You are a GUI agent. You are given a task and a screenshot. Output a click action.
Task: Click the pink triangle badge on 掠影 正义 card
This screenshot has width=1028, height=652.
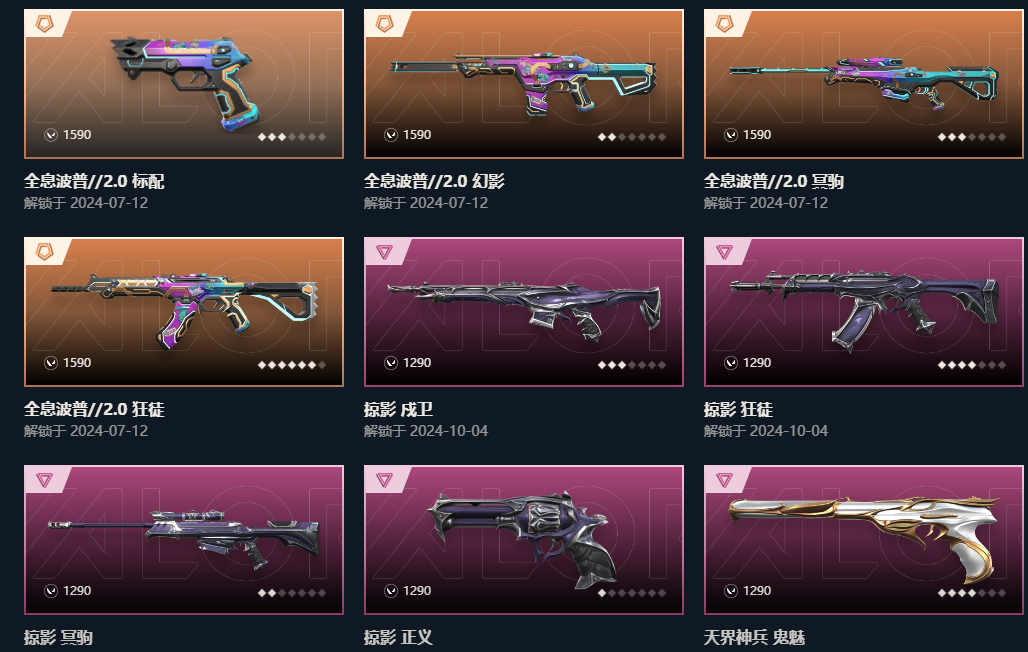coord(384,480)
